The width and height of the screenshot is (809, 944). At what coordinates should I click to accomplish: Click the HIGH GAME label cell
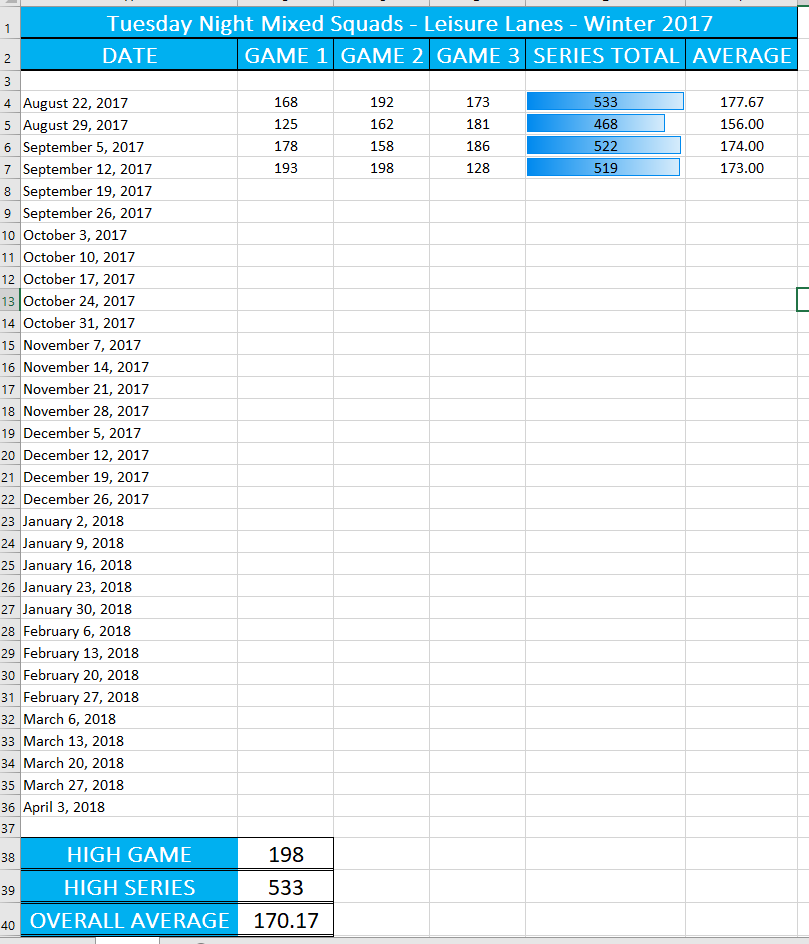(x=129, y=853)
